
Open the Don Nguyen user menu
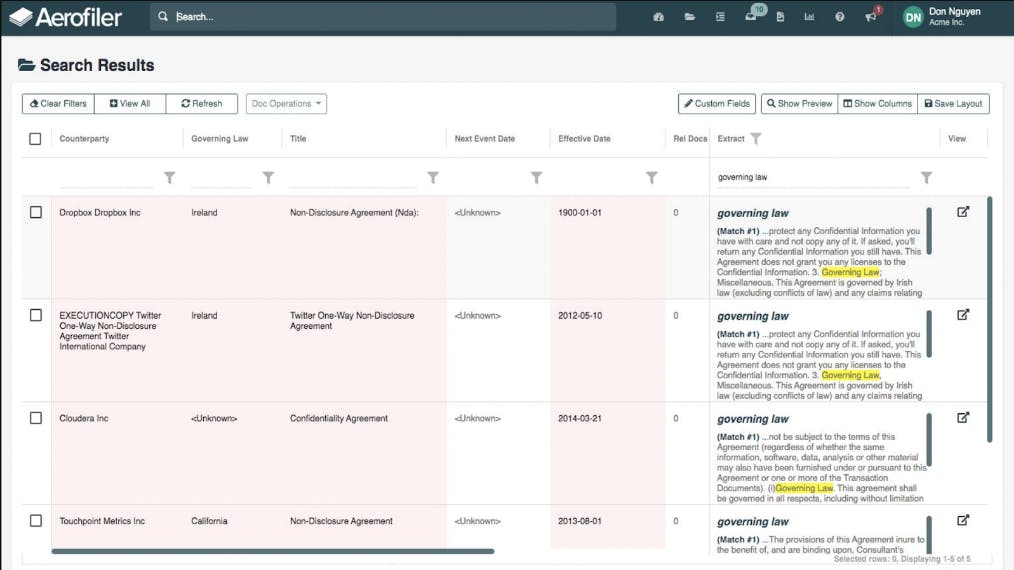942,17
